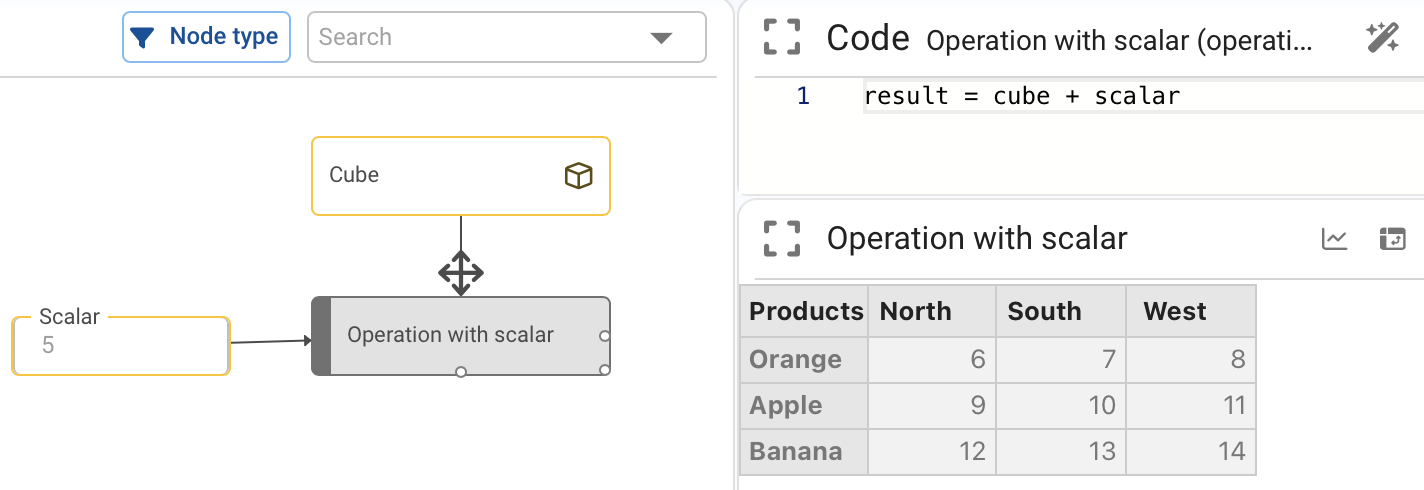This screenshot has width=1424, height=490.
Task: Click the South column header
Action: pos(1060,312)
